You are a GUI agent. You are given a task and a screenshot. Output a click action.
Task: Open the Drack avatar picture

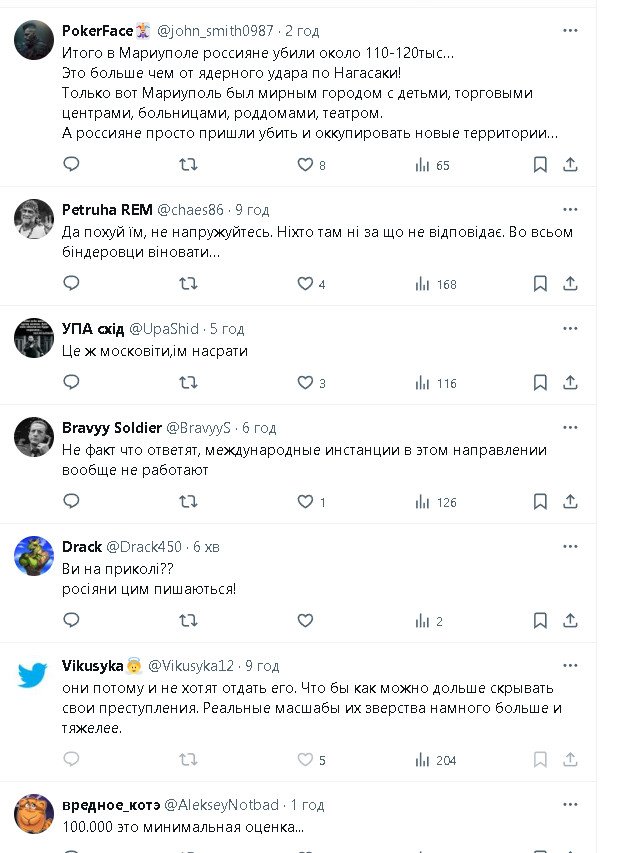[x=34, y=555]
